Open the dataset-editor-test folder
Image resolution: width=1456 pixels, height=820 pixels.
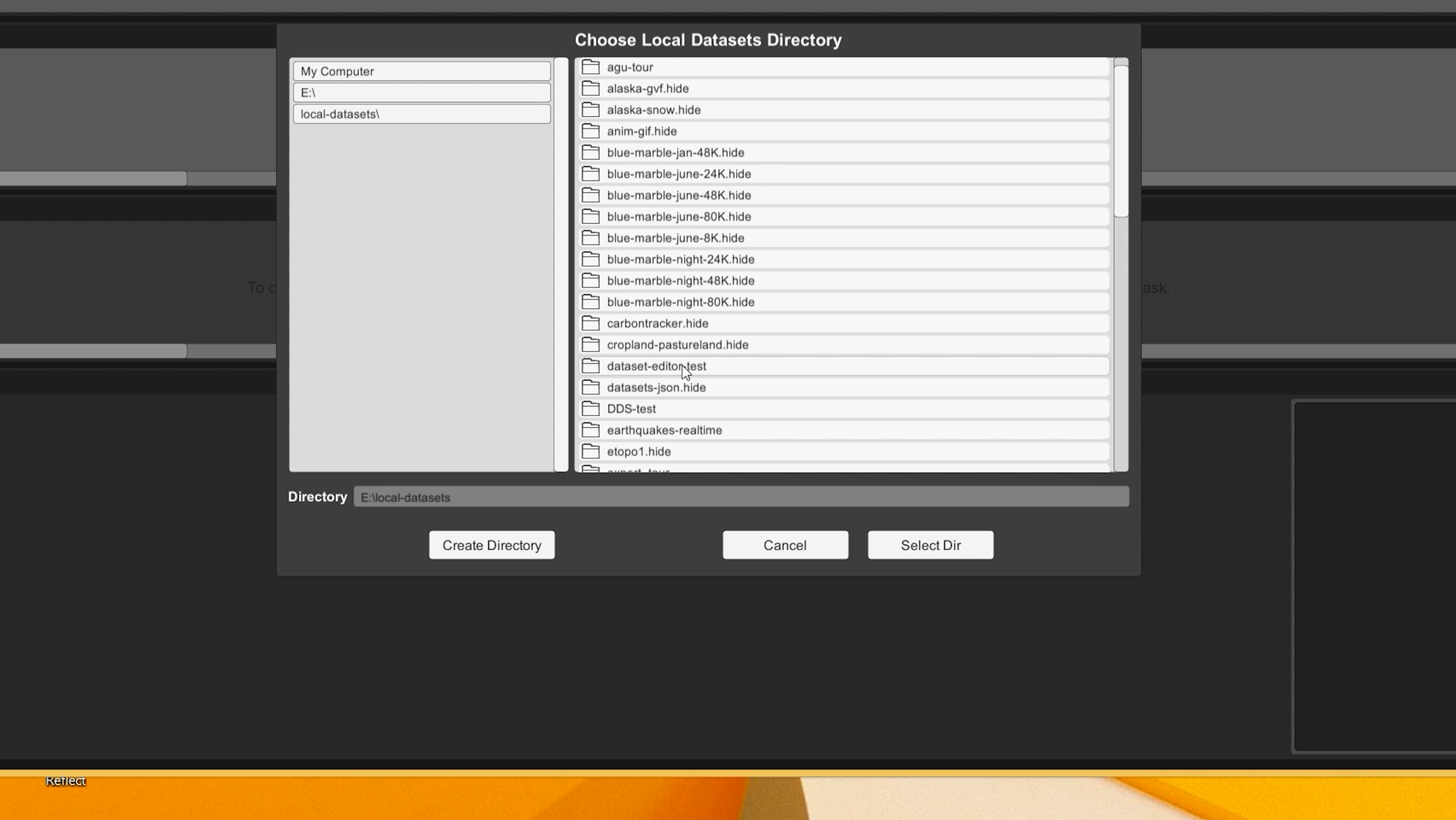click(x=656, y=366)
